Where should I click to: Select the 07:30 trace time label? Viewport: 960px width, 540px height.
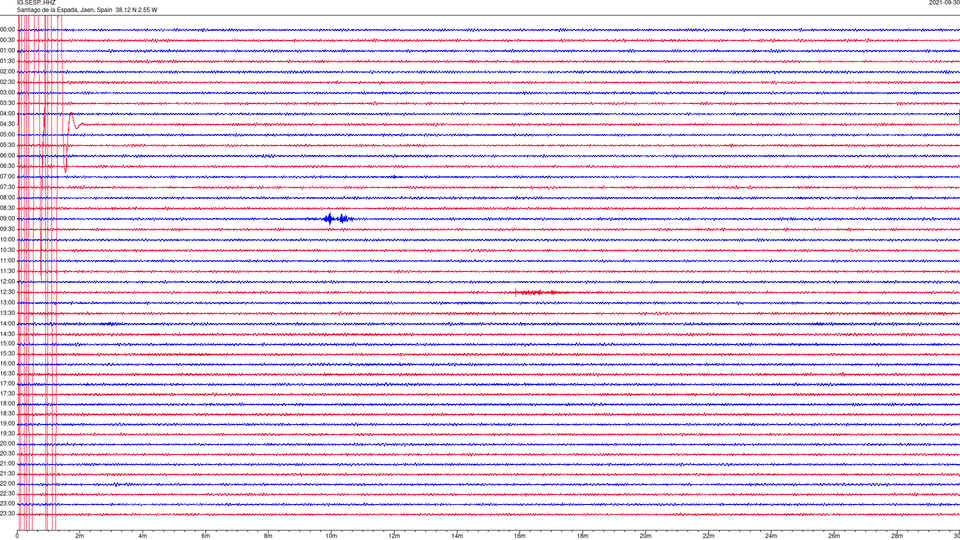[7, 187]
